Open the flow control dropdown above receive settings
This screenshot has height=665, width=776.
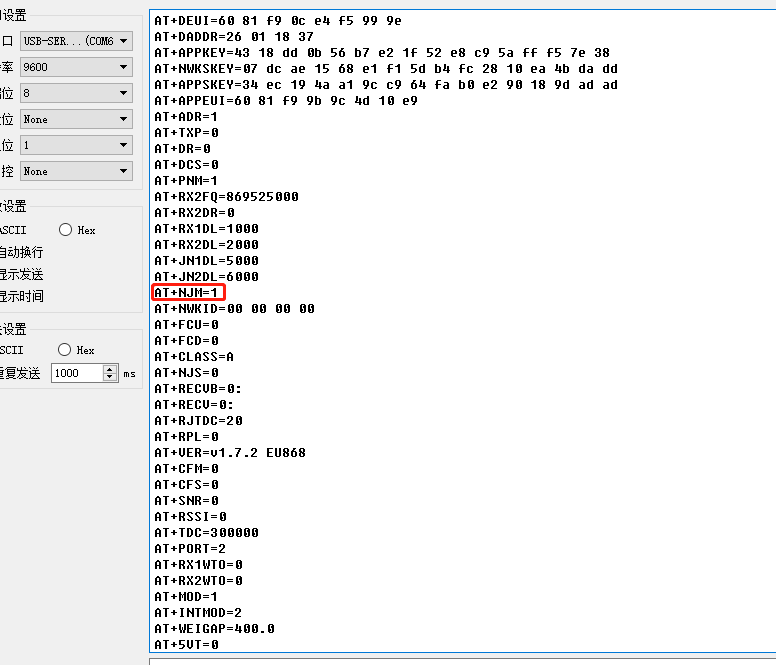(x=76, y=171)
